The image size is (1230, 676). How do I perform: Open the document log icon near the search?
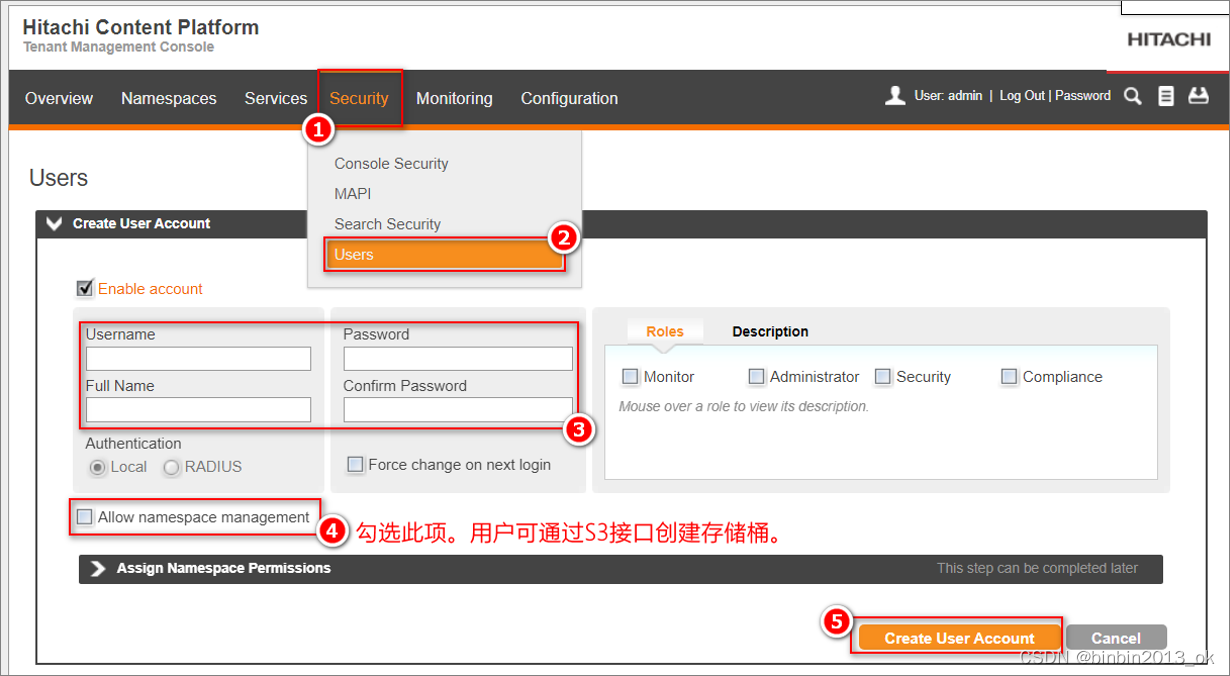[1167, 95]
